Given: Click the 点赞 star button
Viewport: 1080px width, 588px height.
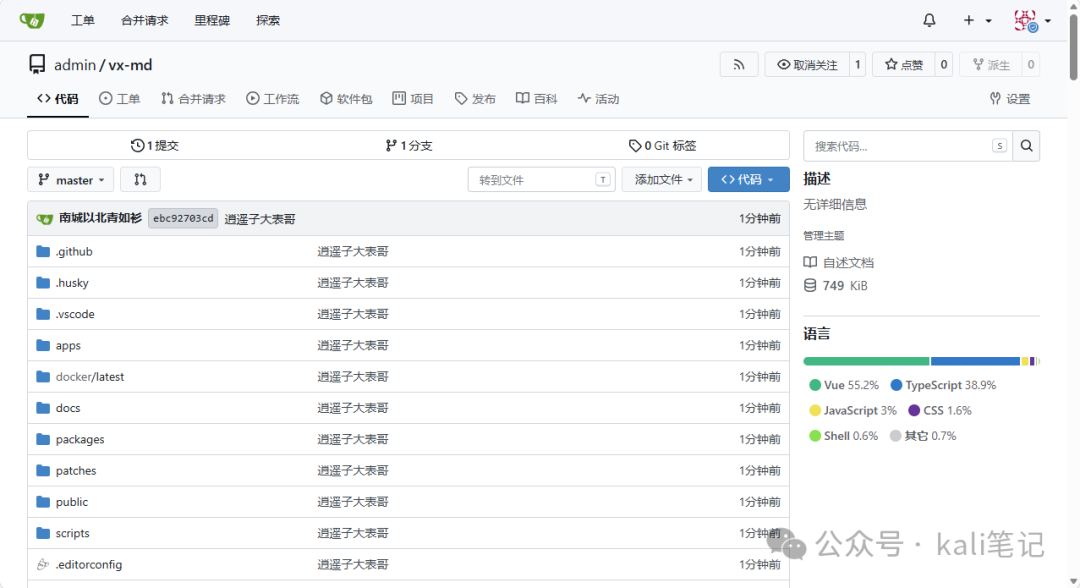Looking at the screenshot, I should pos(904,65).
